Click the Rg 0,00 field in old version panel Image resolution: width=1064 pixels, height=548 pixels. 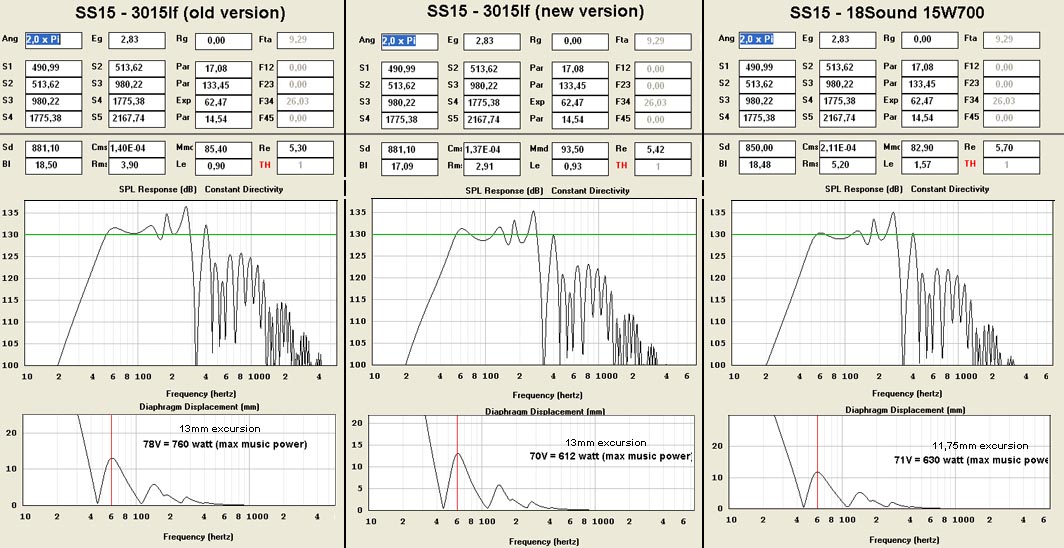click(x=225, y=41)
